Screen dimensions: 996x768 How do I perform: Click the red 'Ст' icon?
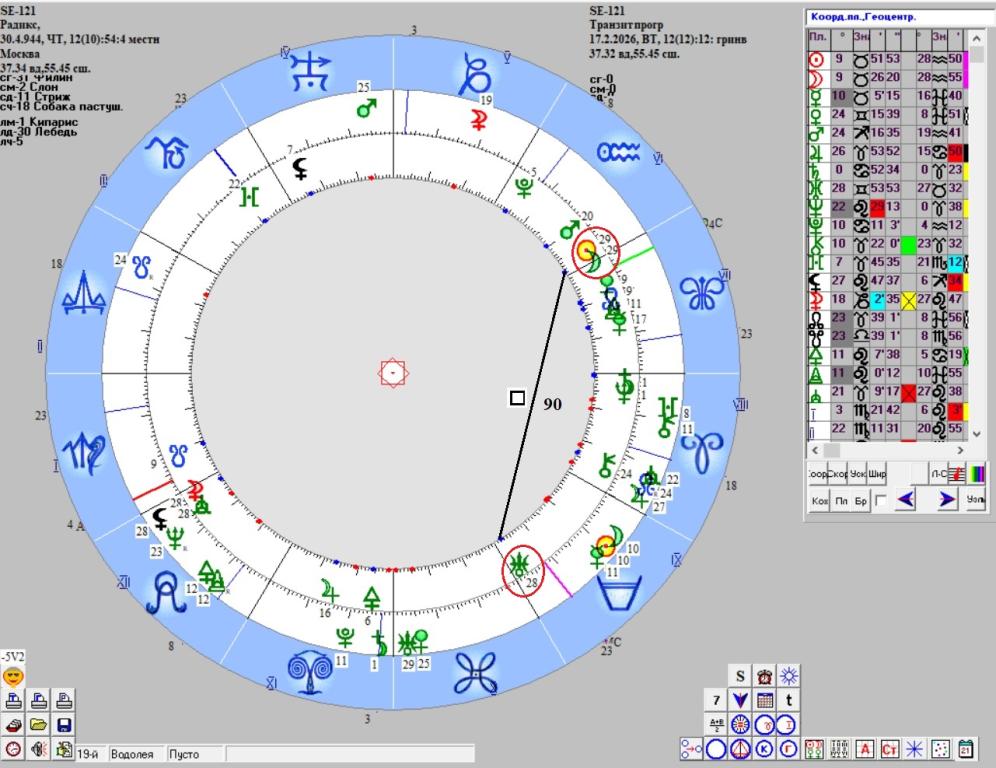click(890, 749)
